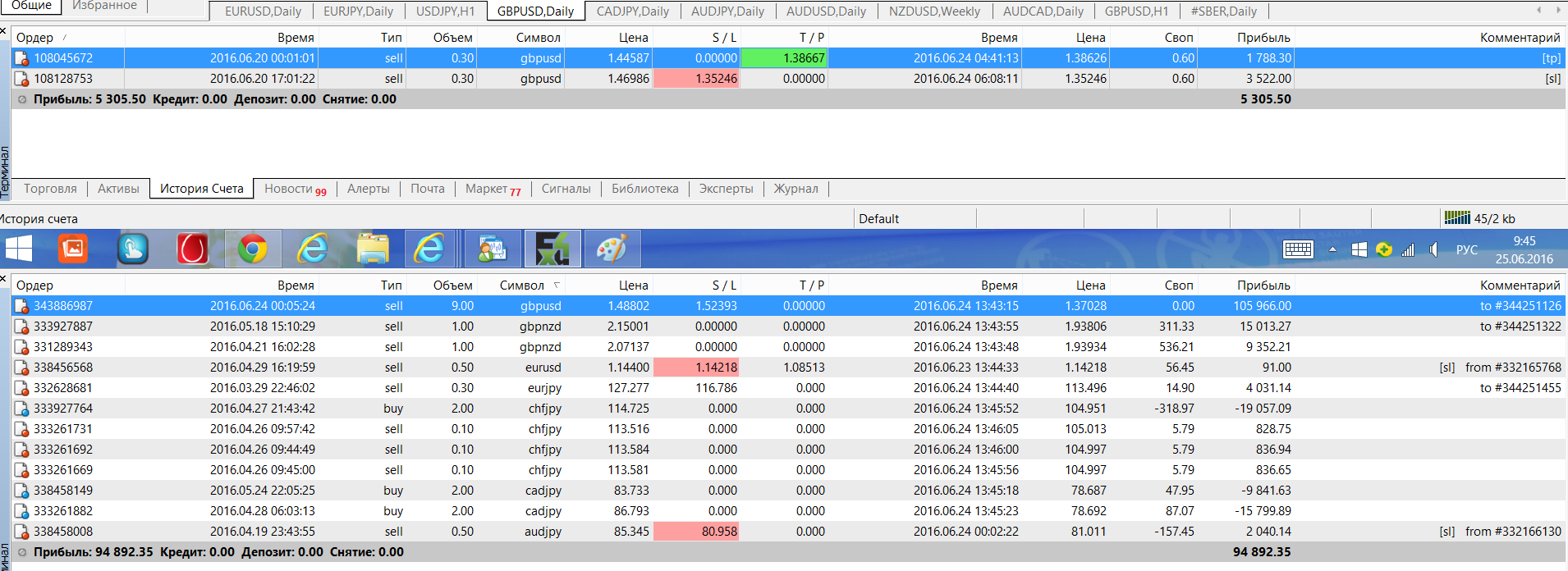1568x571 pixels.
Task: Click the upper summary total 5 305.50
Action: pyautogui.click(x=1265, y=99)
